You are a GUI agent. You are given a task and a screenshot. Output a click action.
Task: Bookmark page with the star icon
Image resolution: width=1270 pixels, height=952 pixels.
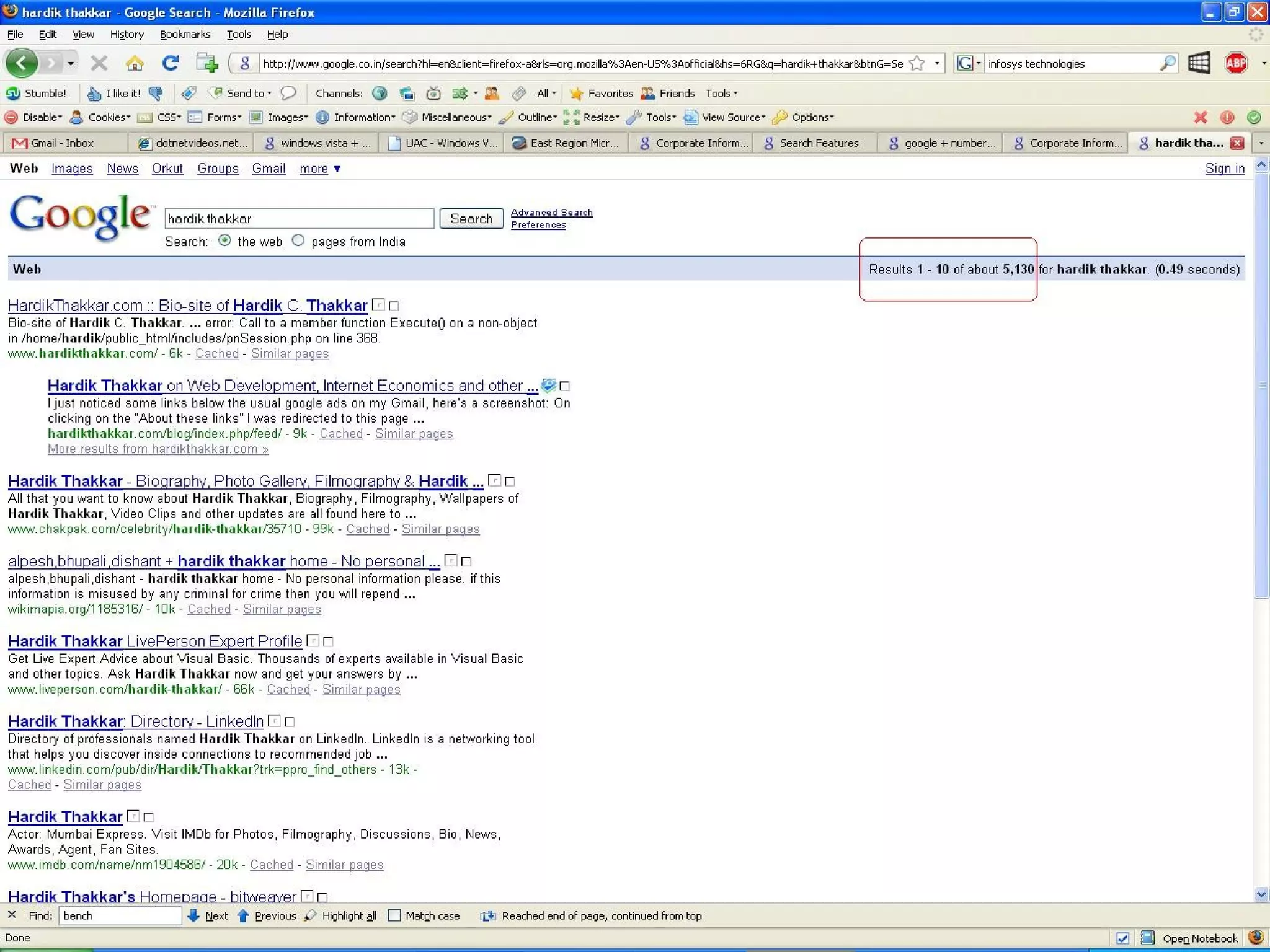pos(917,63)
